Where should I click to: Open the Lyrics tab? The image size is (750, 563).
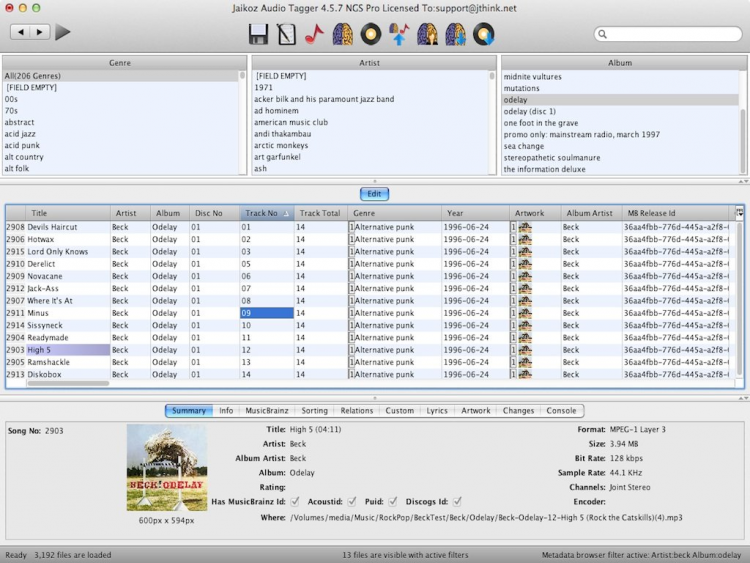click(437, 411)
